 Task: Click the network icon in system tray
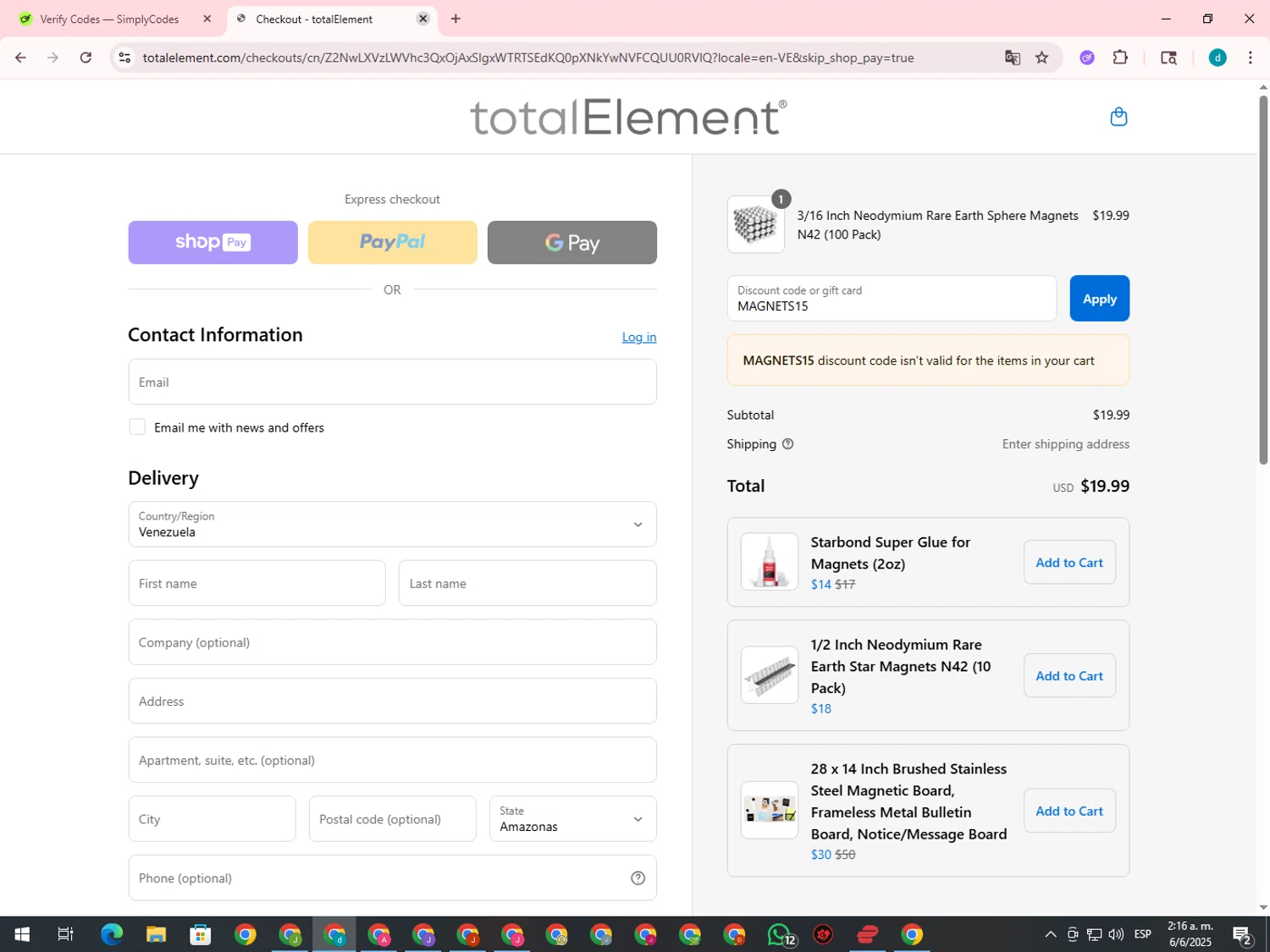click(x=1094, y=934)
